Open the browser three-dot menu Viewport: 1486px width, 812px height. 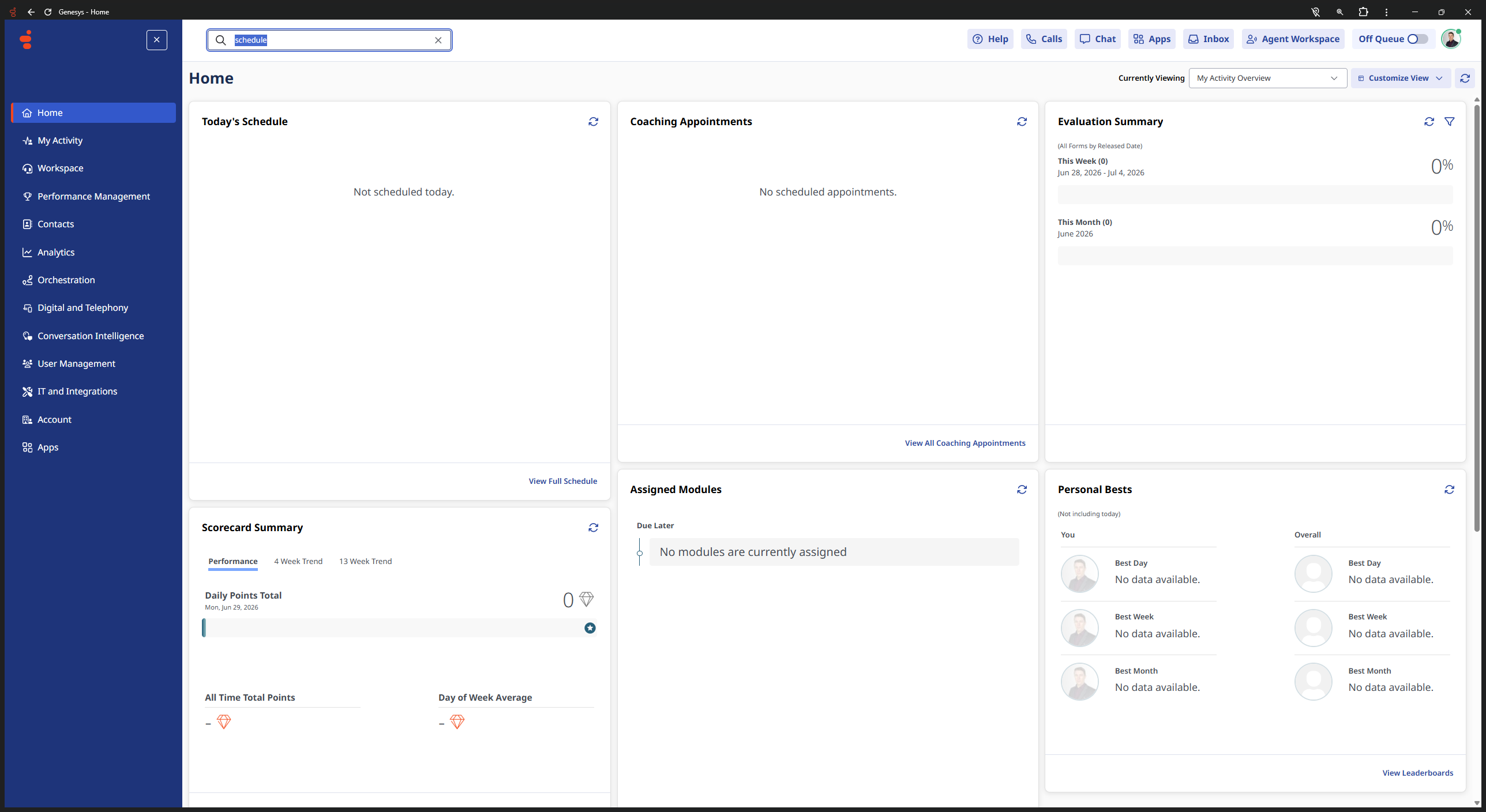pos(1386,12)
